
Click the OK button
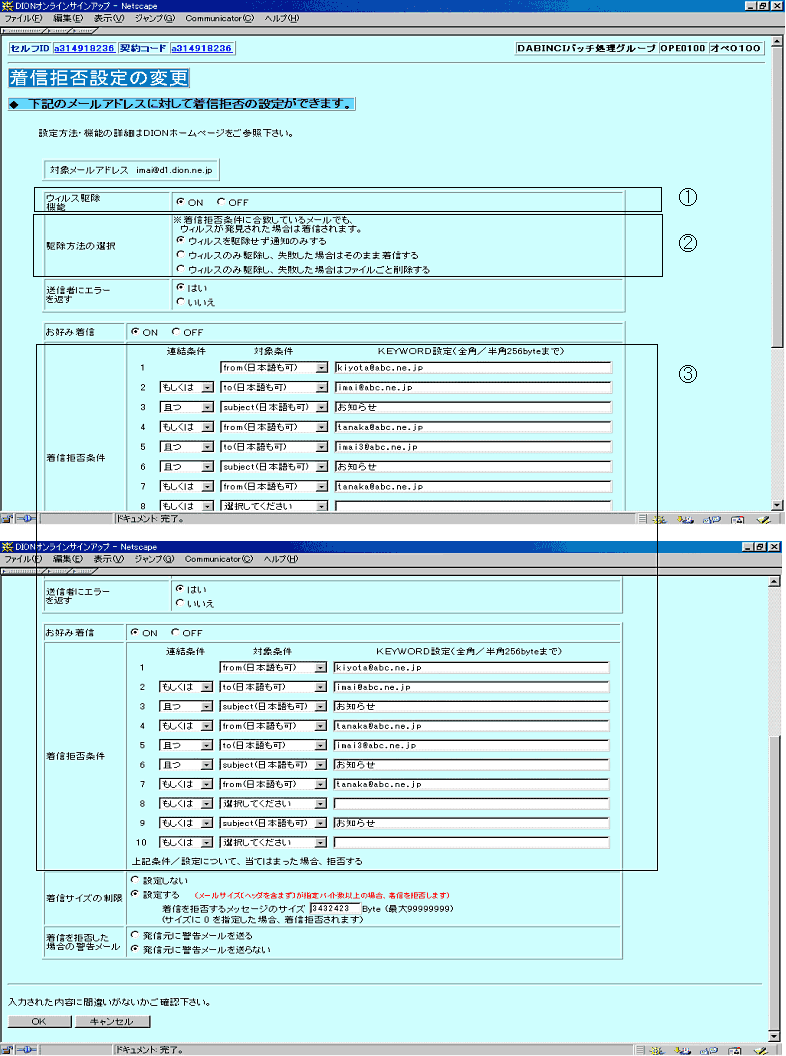(39, 1021)
